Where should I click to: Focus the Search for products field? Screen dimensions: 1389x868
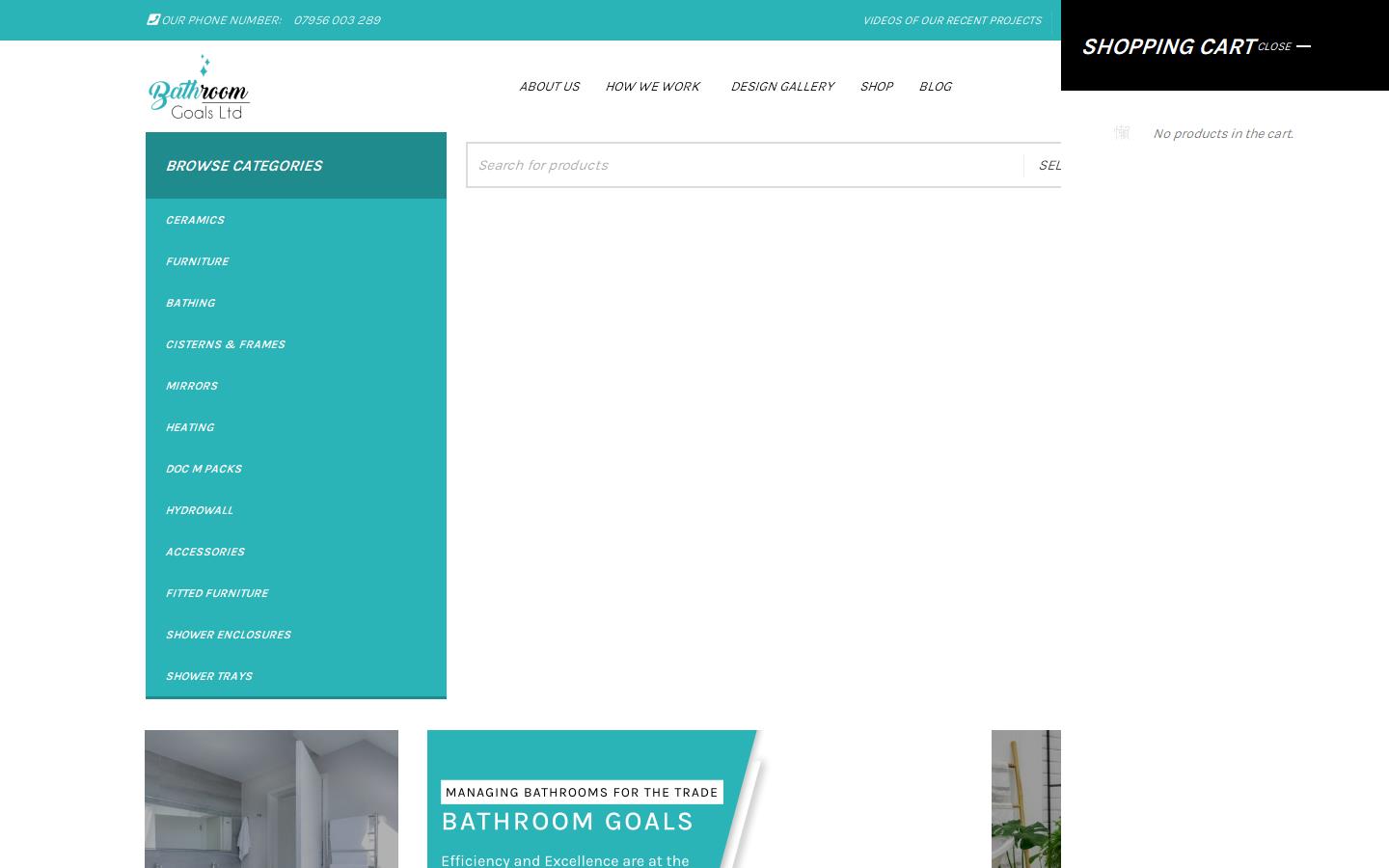(745, 165)
